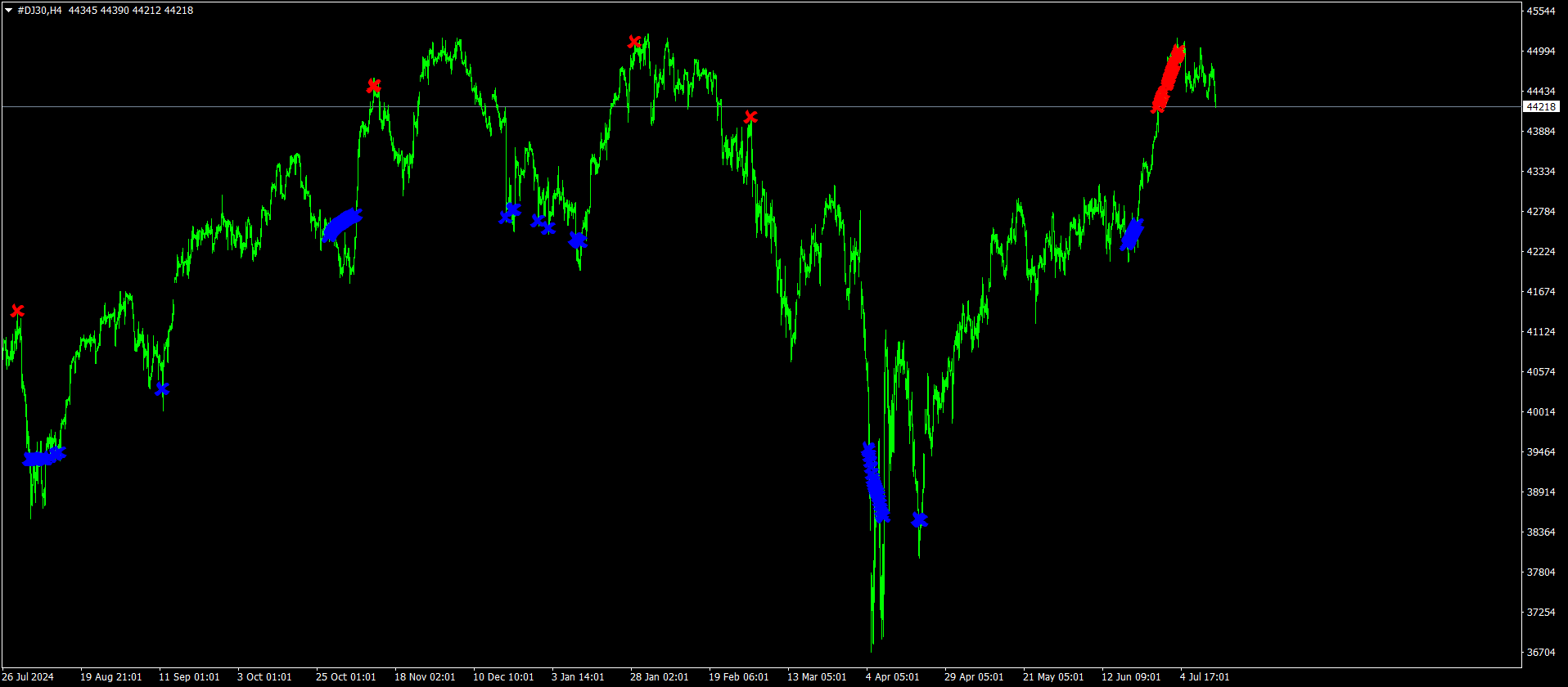Click the 45544 price scale label
Screen dimensions: 1568x687
pyautogui.click(x=1540, y=11)
